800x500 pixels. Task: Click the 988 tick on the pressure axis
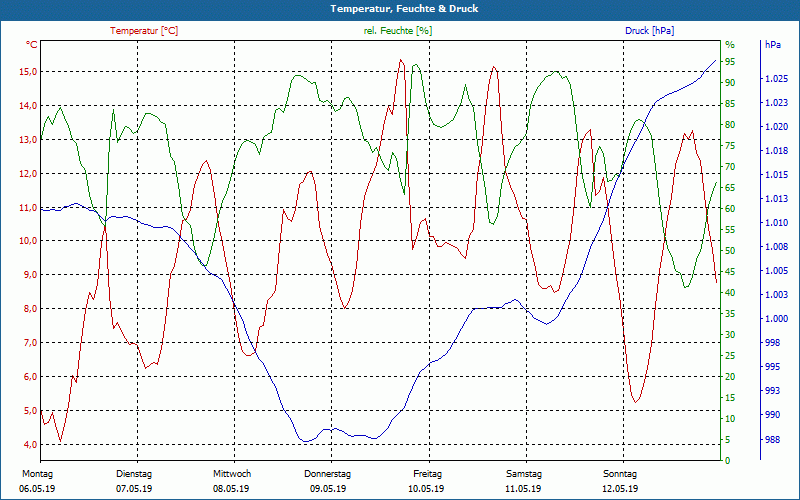(x=773, y=439)
